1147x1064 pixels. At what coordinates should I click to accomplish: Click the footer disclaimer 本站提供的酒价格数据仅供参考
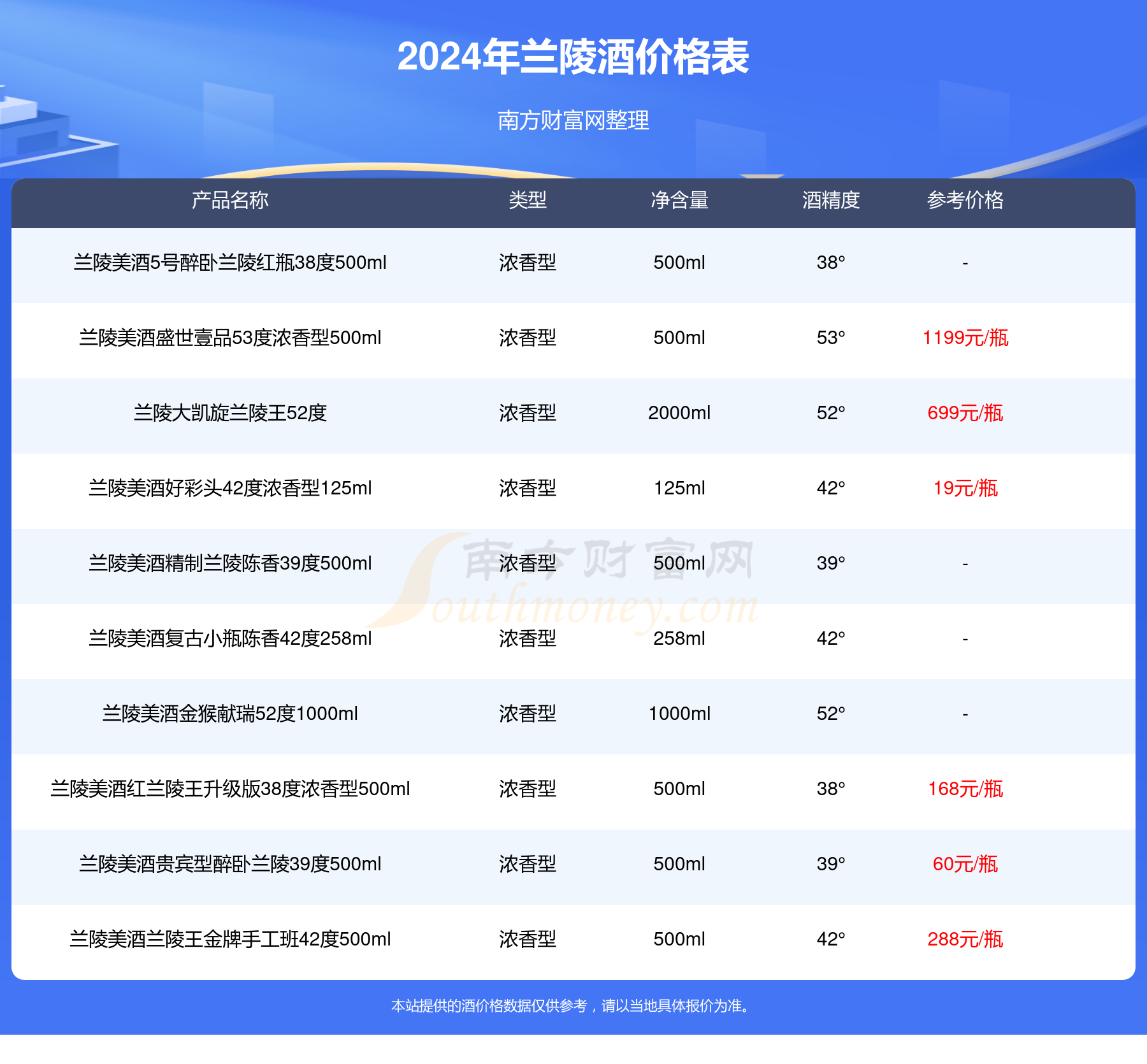[489, 1006]
